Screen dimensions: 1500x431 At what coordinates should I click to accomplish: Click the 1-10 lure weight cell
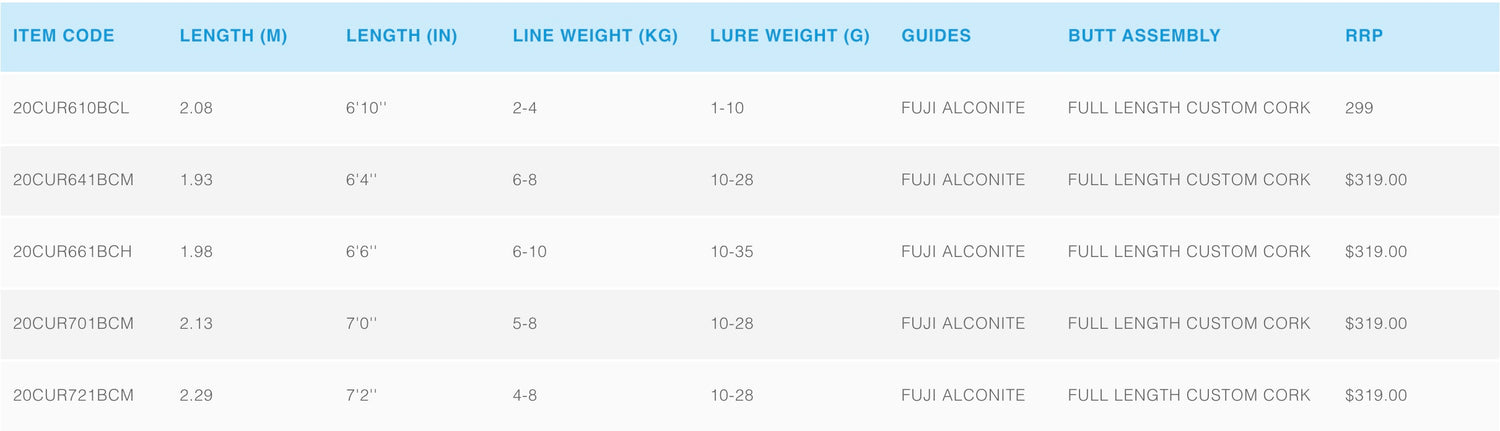point(727,108)
